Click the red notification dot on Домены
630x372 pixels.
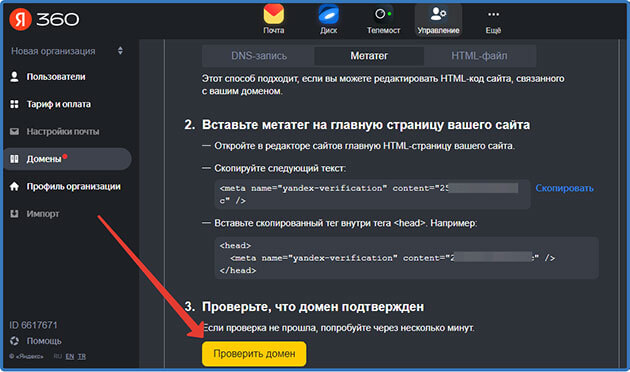tap(65, 157)
